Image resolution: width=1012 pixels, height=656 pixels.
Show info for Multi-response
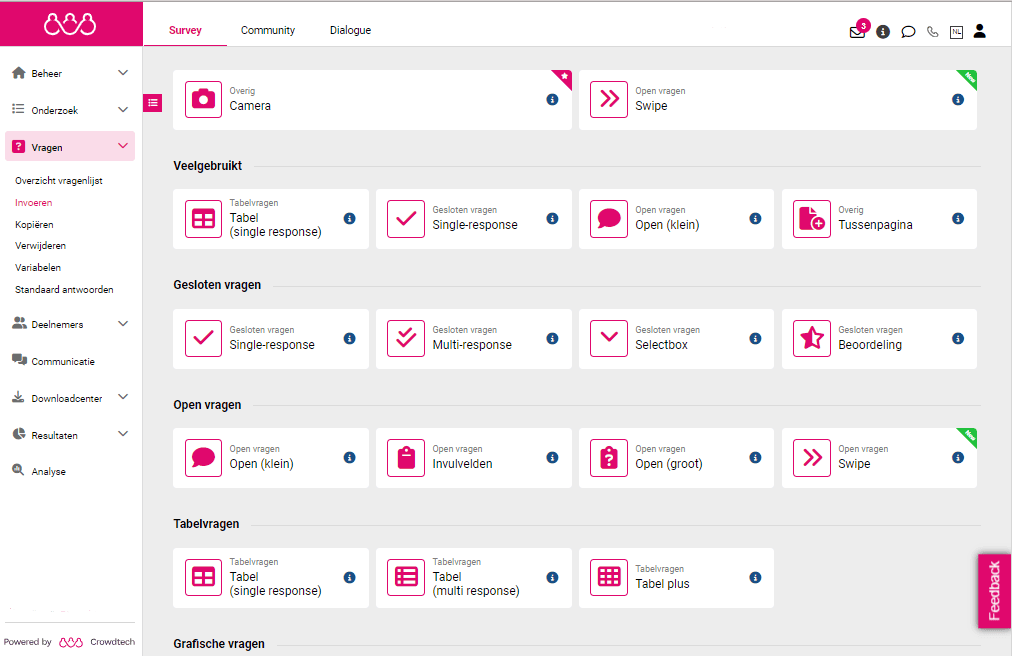[x=552, y=338]
